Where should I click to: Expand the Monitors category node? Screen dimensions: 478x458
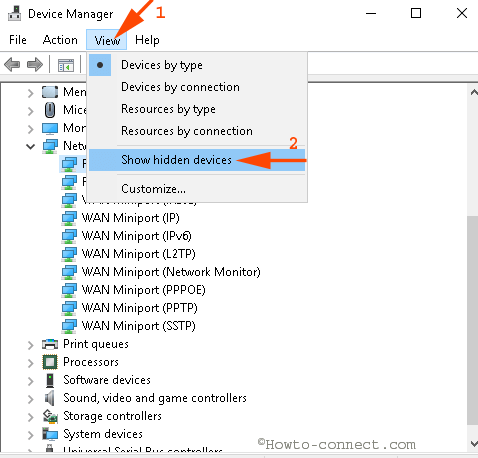pos(30,129)
